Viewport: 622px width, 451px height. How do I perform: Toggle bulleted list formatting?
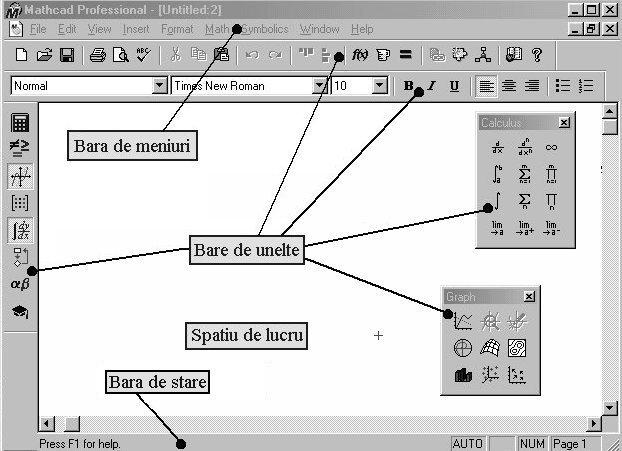coord(563,86)
